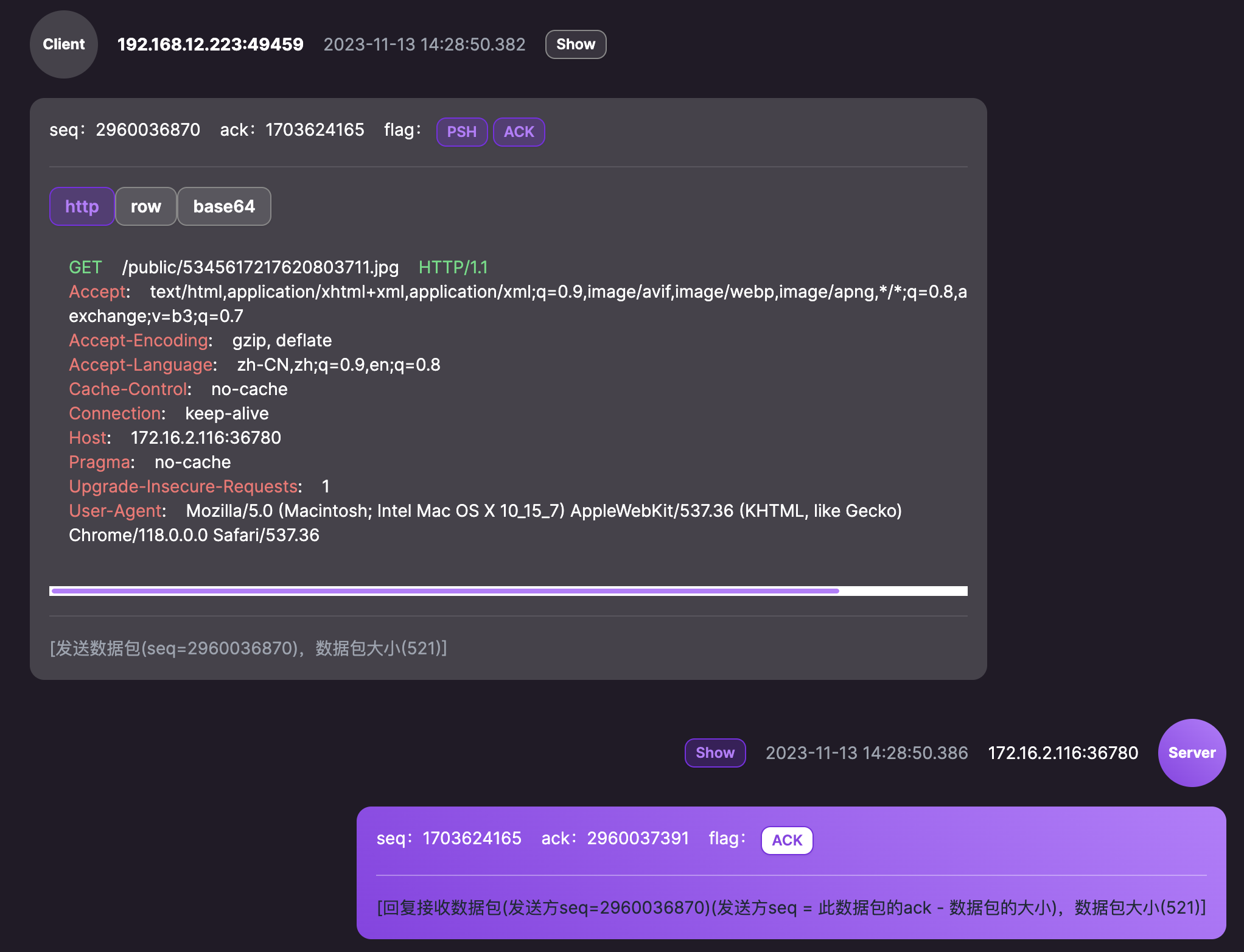Toggle Show button next to server timestamp
The height and width of the screenshot is (952, 1244).
[715, 753]
